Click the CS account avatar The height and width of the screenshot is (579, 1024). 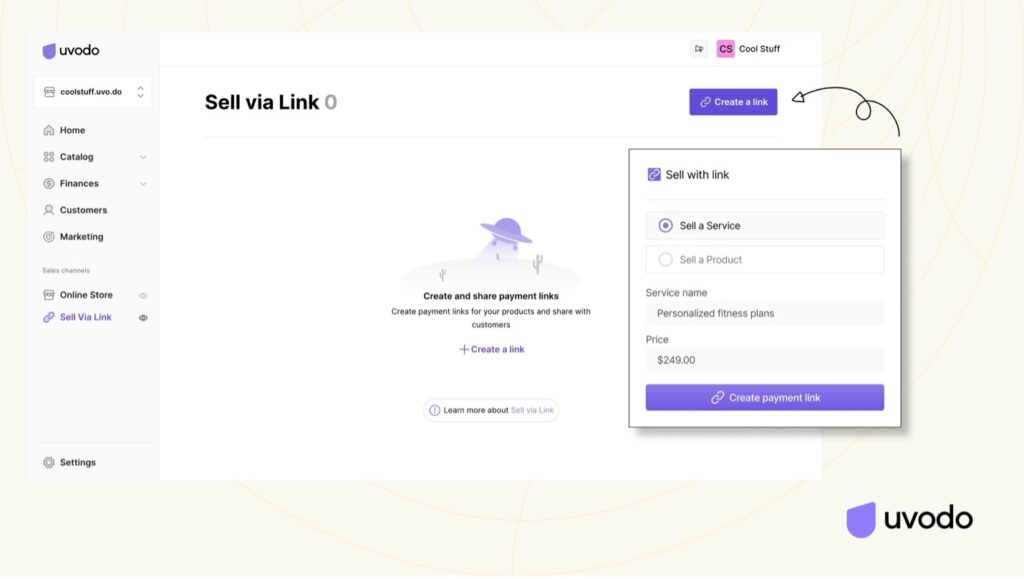pos(725,49)
